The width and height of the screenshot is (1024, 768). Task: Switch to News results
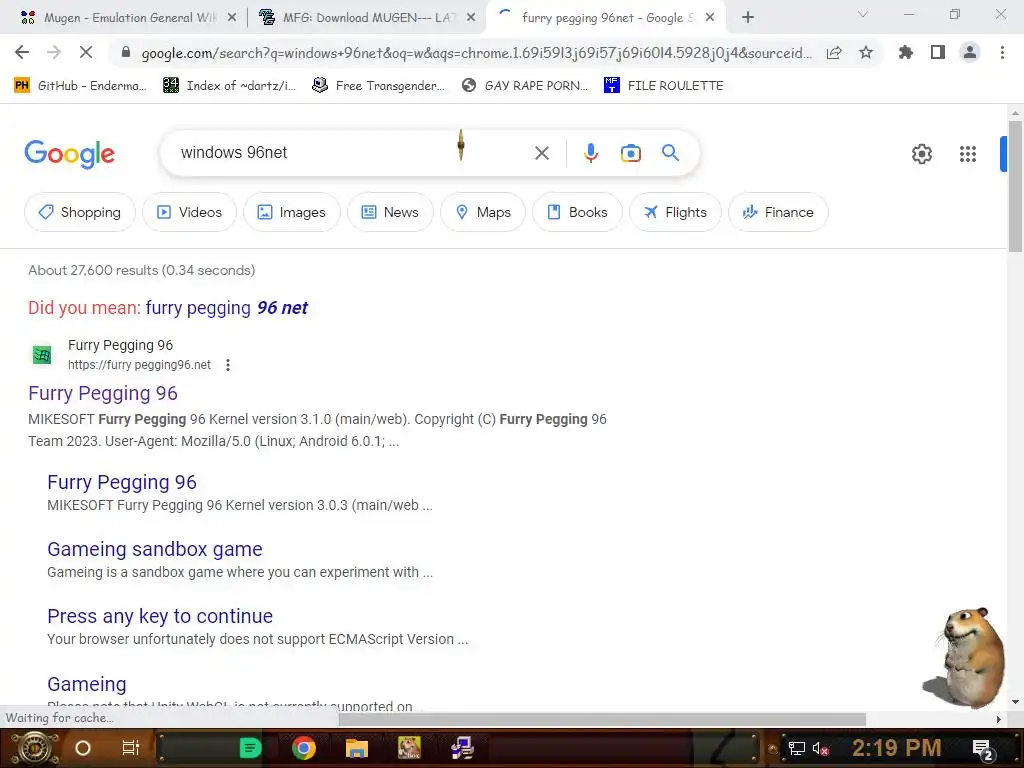[390, 212]
